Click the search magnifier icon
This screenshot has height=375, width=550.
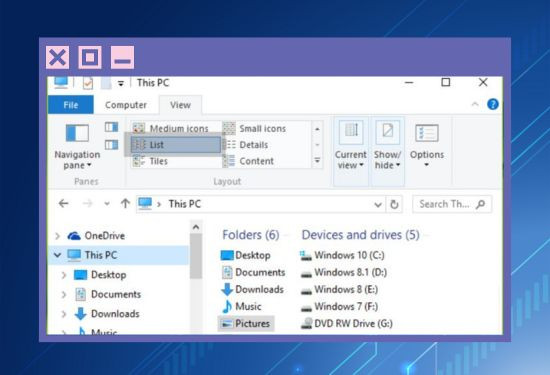pos(481,204)
